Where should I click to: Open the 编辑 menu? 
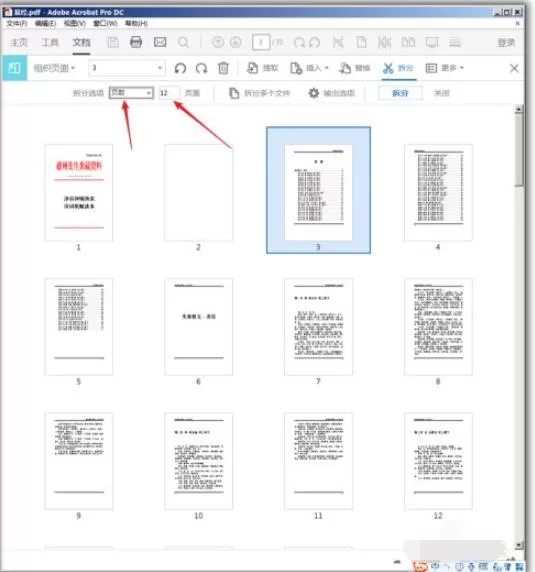pyautogui.click(x=45, y=23)
